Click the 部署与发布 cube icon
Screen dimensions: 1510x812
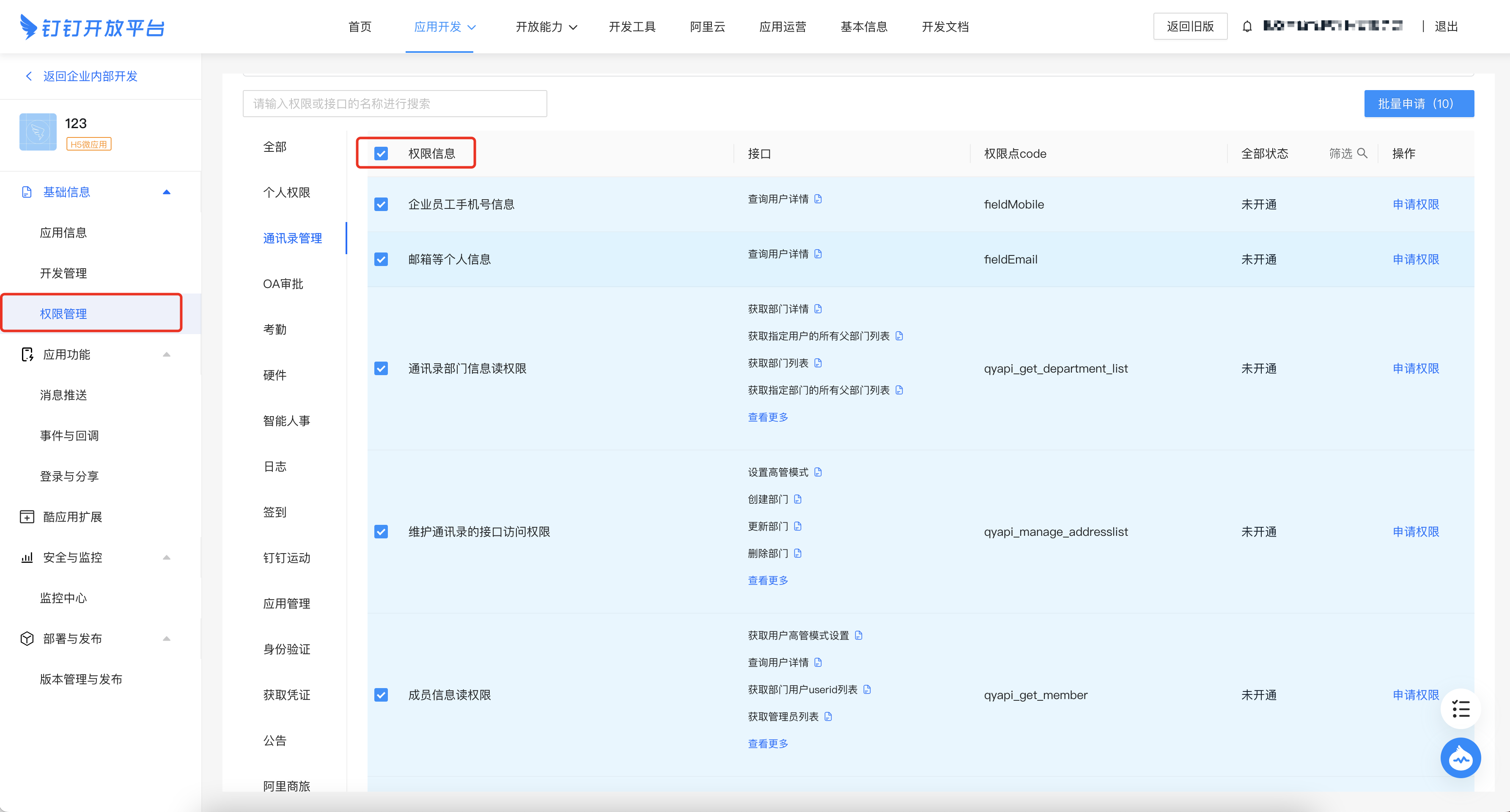(27, 639)
